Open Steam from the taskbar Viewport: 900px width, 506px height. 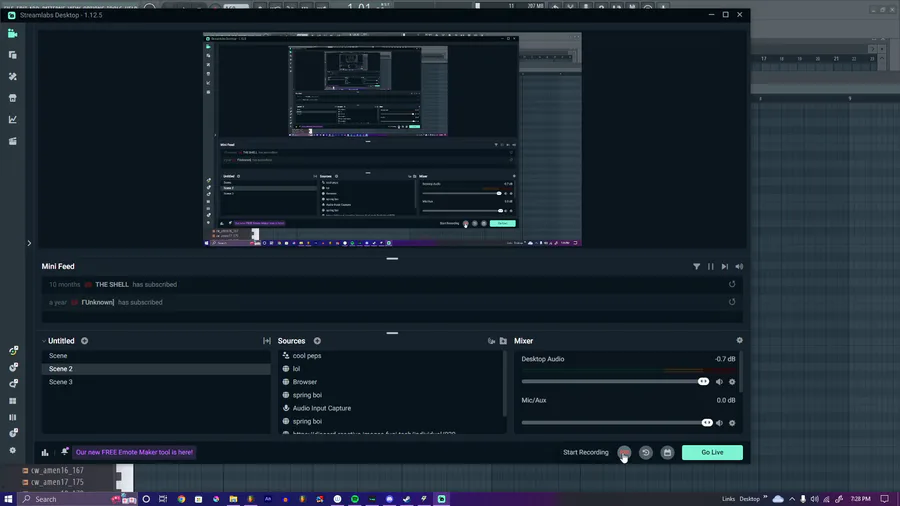click(x=406, y=499)
